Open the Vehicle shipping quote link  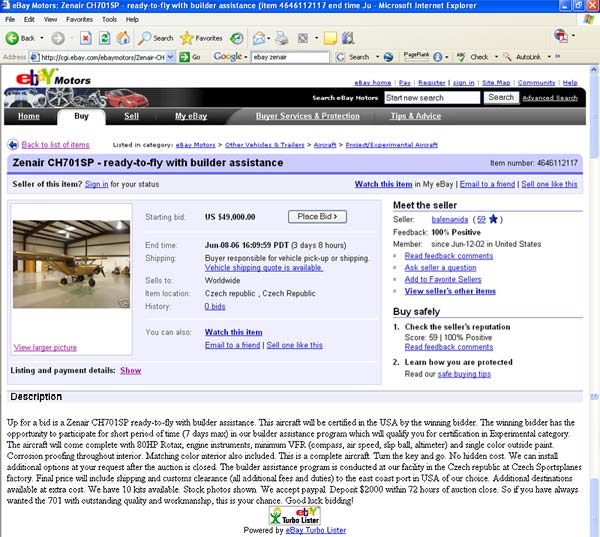point(264,268)
